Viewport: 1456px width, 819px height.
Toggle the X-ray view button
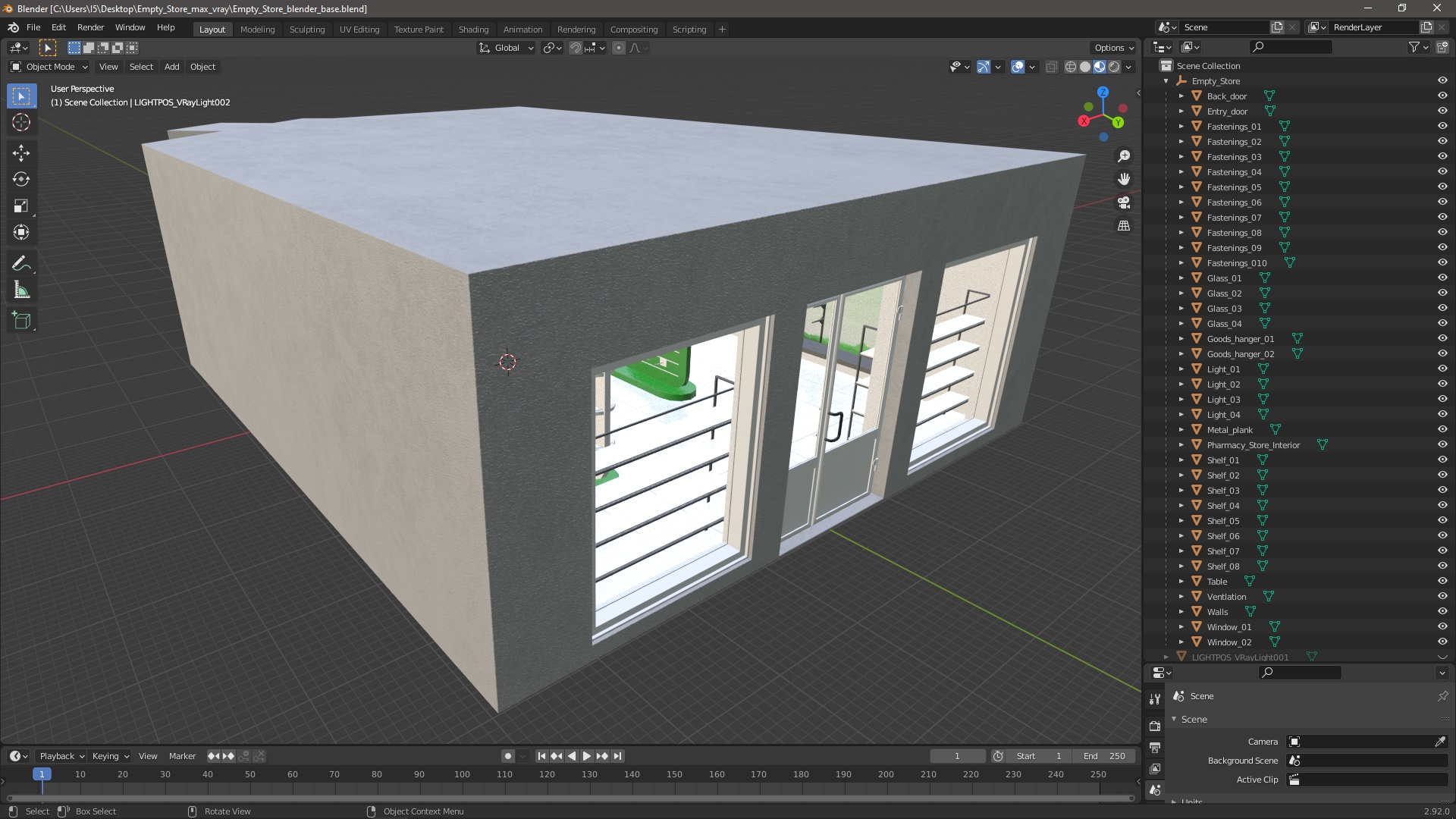coord(1051,67)
